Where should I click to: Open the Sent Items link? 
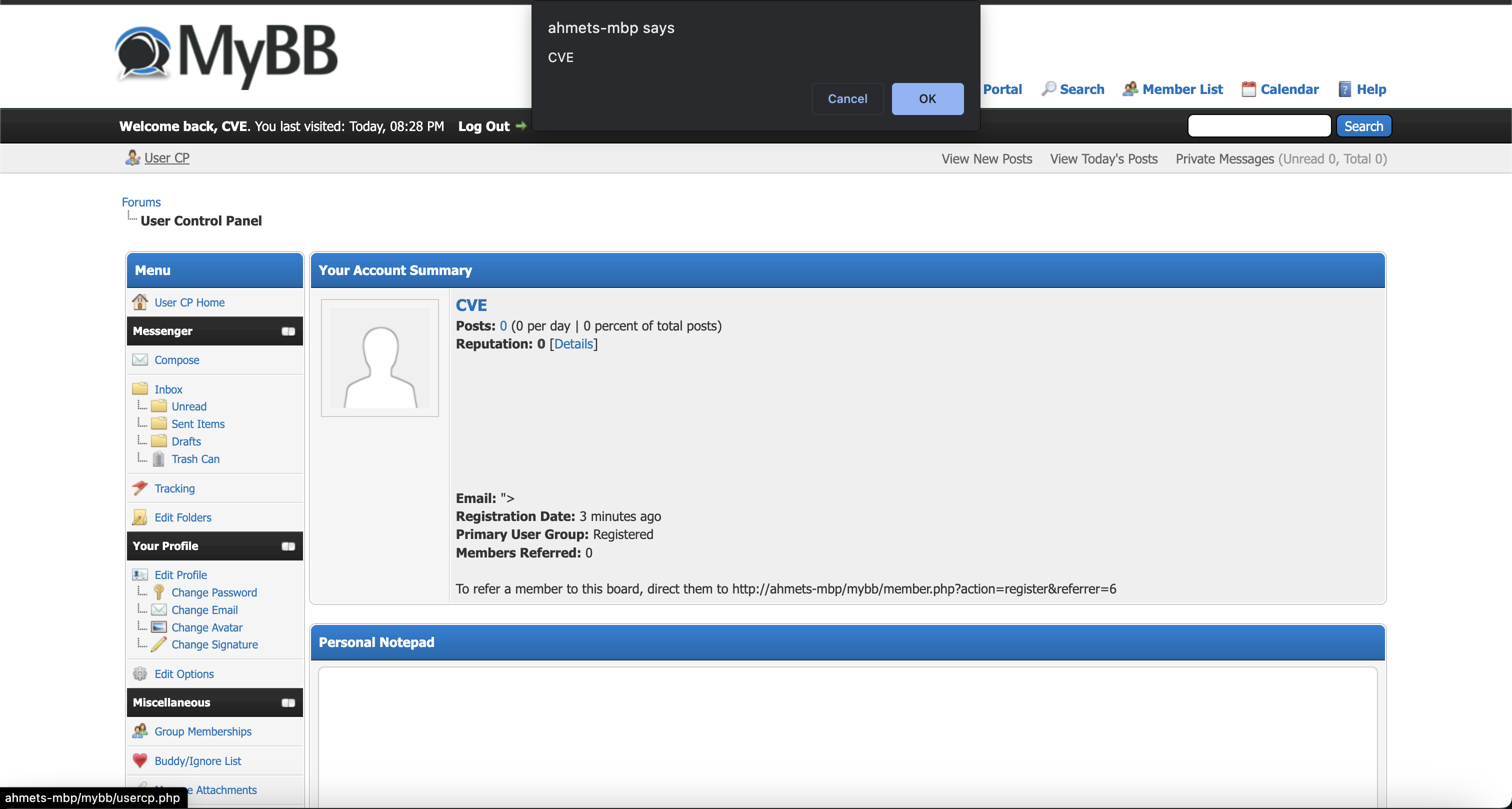tap(198, 424)
